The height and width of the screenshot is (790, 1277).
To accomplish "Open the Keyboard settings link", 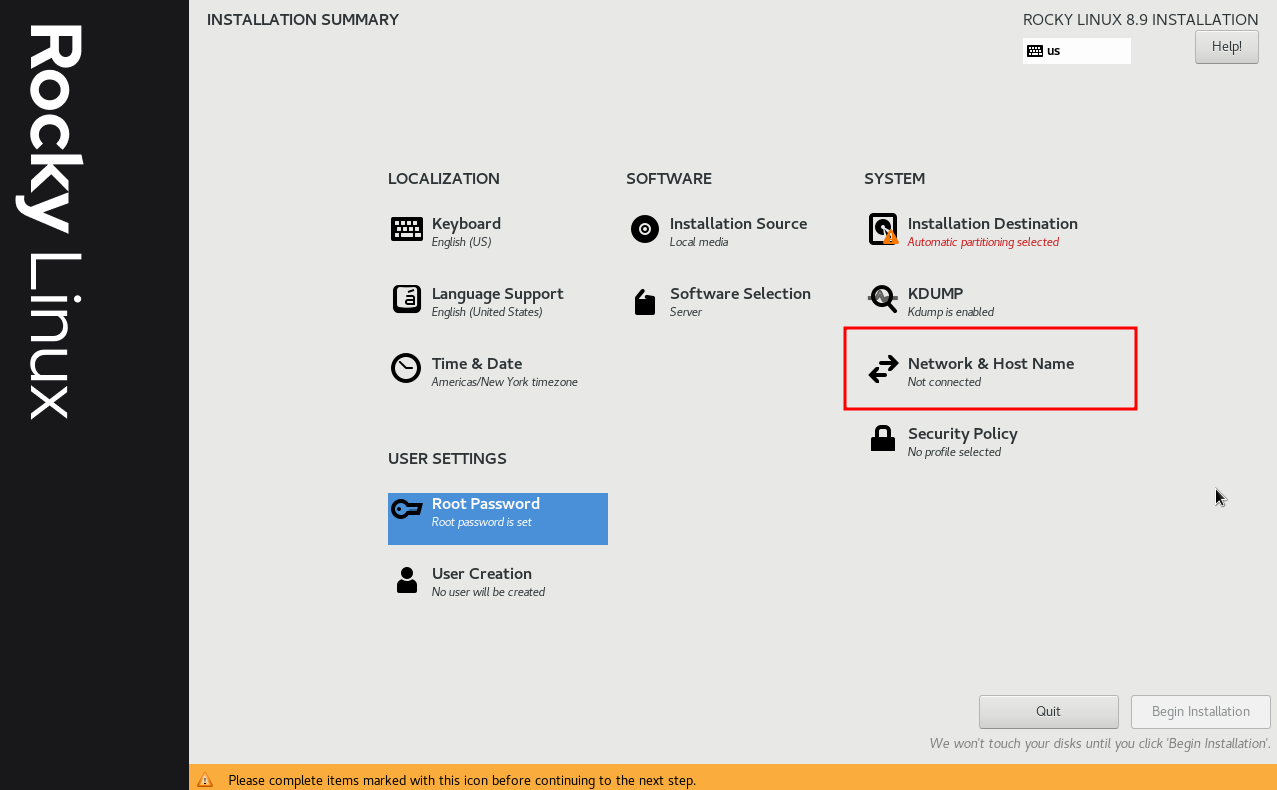I will click(x=466, y=224).
